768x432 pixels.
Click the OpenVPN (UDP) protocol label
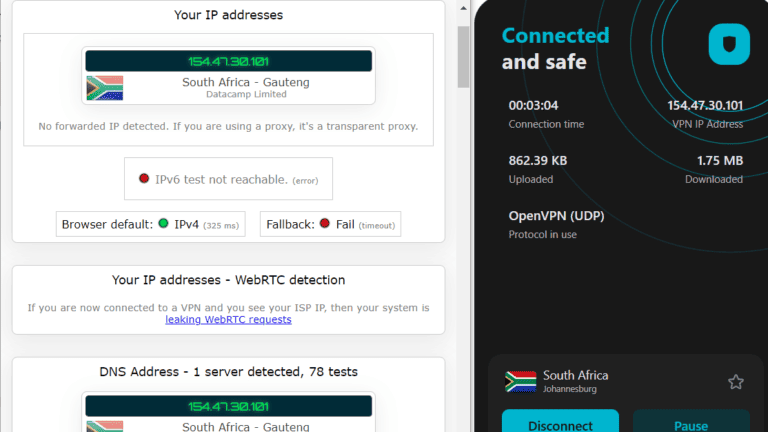click(x=556, y=215)
